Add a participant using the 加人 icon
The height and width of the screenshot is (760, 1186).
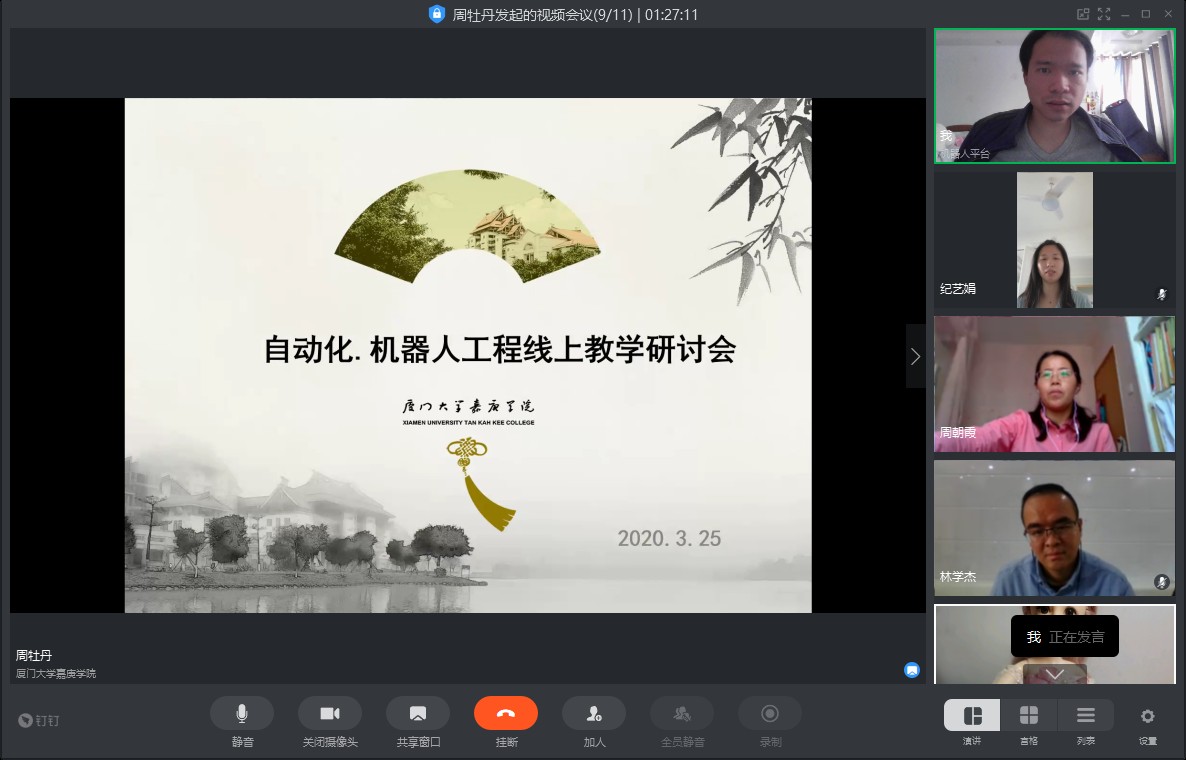click(594, 713)
